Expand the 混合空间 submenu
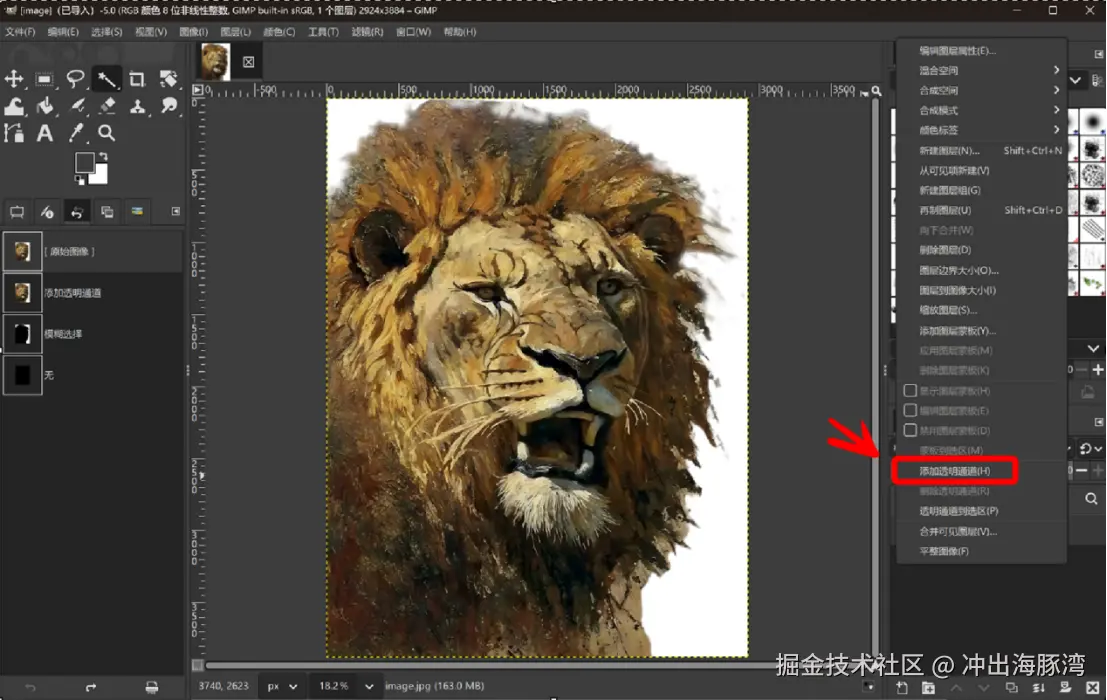The image size is (1107, 700). [x=981, y=71]
